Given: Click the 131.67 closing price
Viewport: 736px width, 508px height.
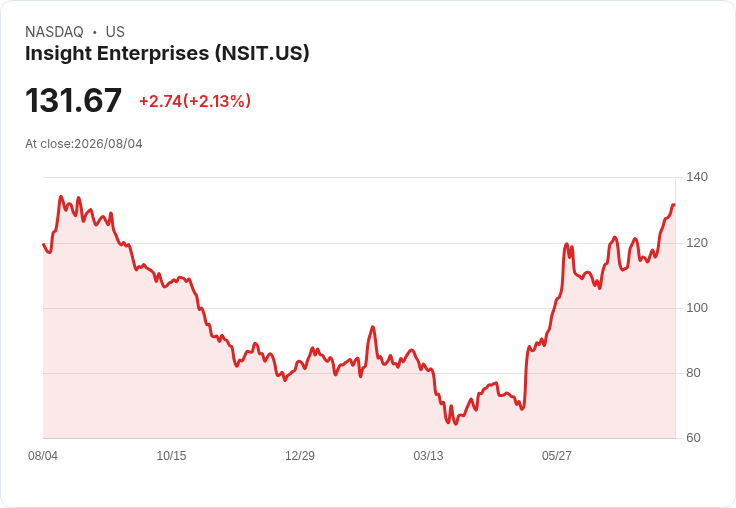Looking at the screenshot, I should (73, 100).
